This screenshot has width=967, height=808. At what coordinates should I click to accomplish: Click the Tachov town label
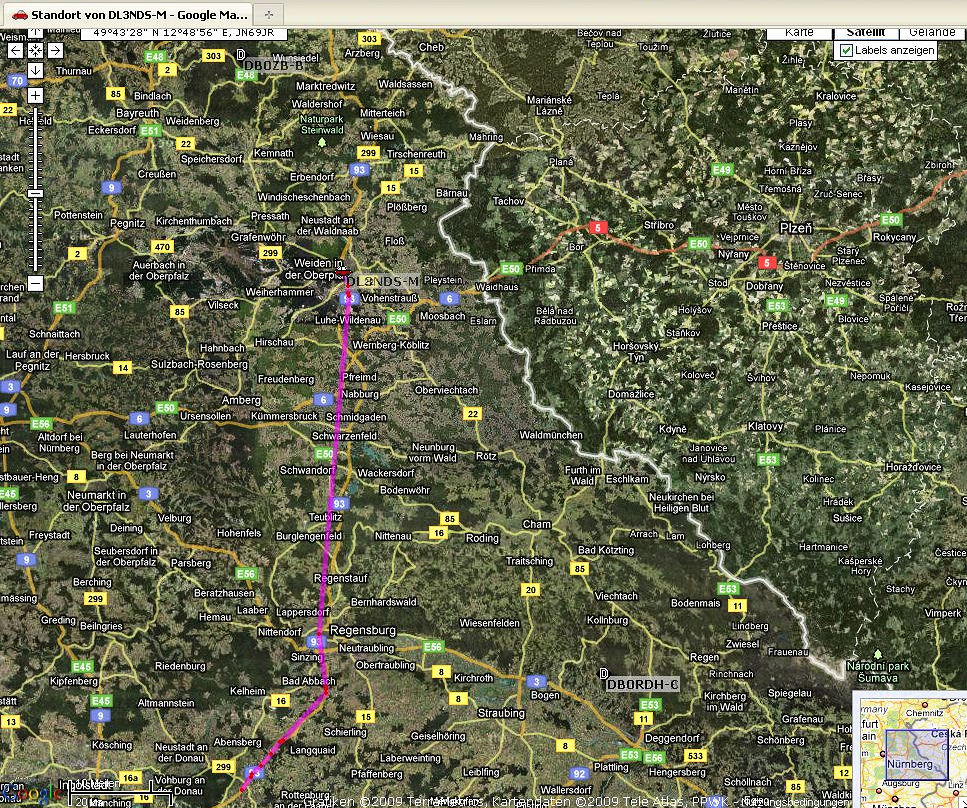tap(509, 201)
